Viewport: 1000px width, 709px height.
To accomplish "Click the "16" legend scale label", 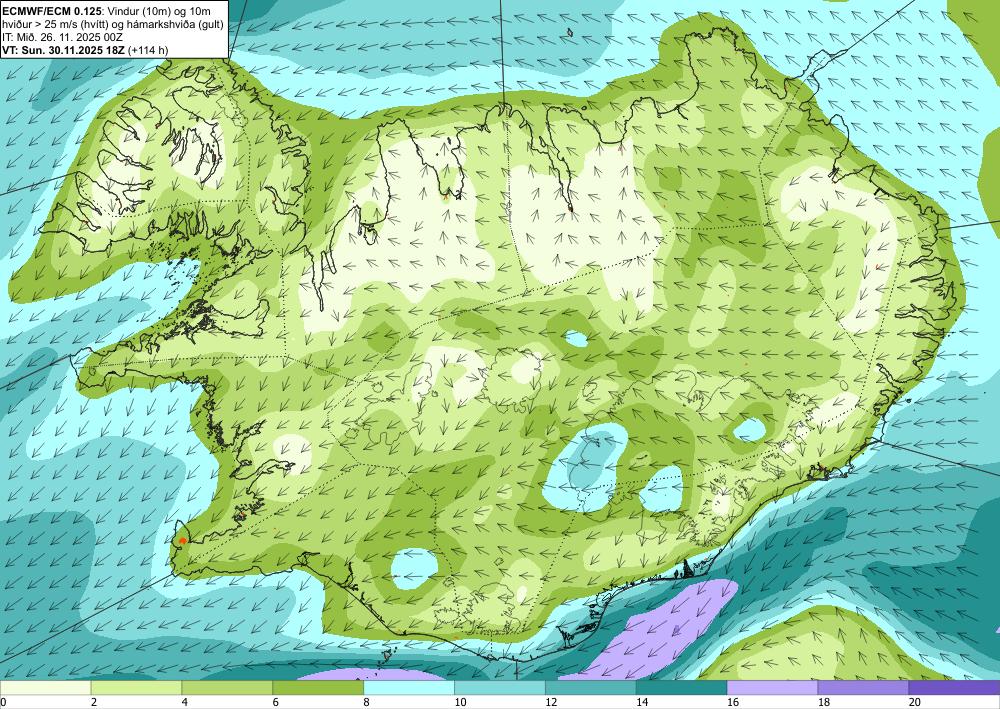I will pyautogui.click(x=733, y=703).
